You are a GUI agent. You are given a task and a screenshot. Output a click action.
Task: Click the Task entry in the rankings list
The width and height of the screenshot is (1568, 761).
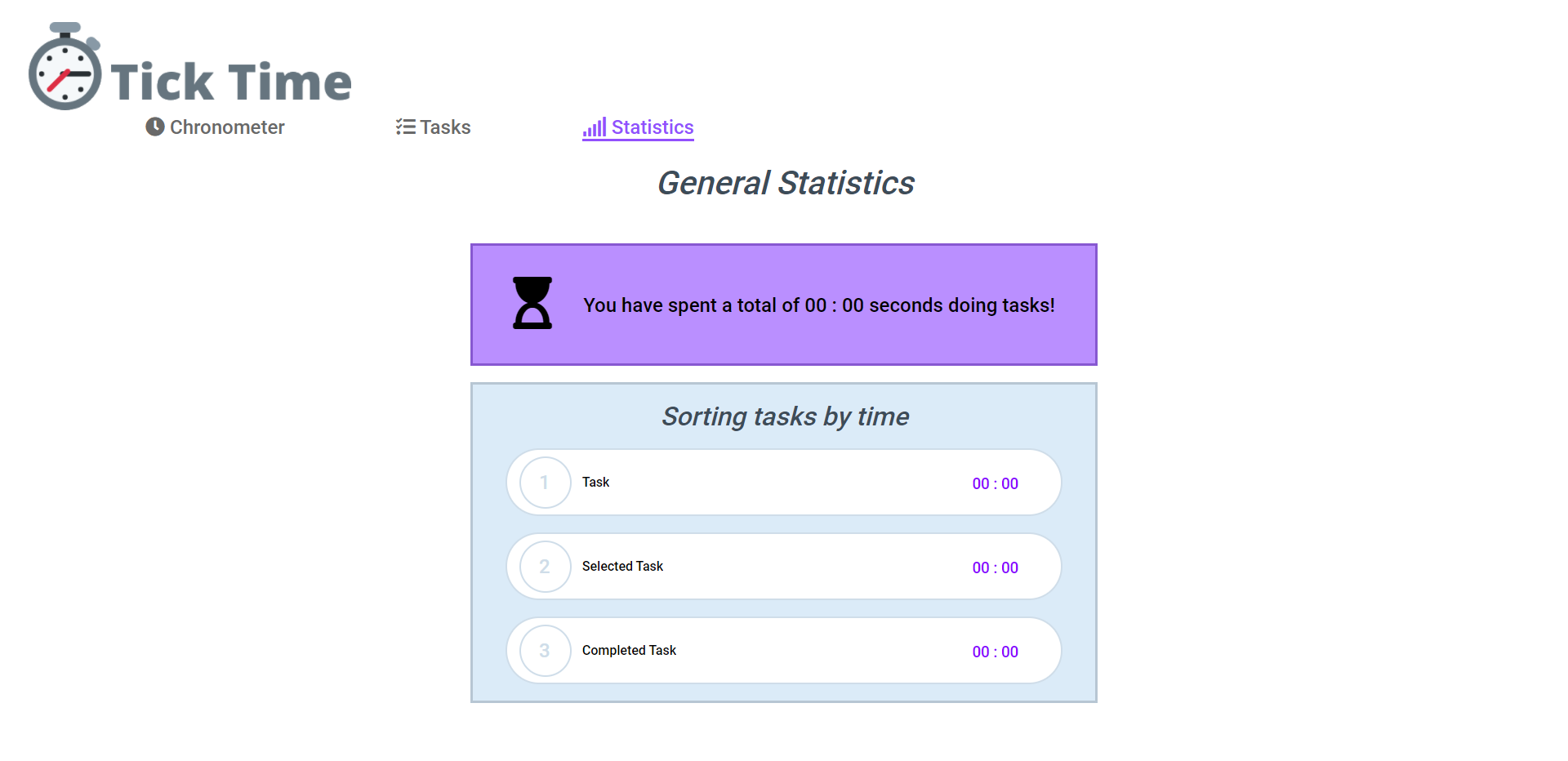(595, 482)
